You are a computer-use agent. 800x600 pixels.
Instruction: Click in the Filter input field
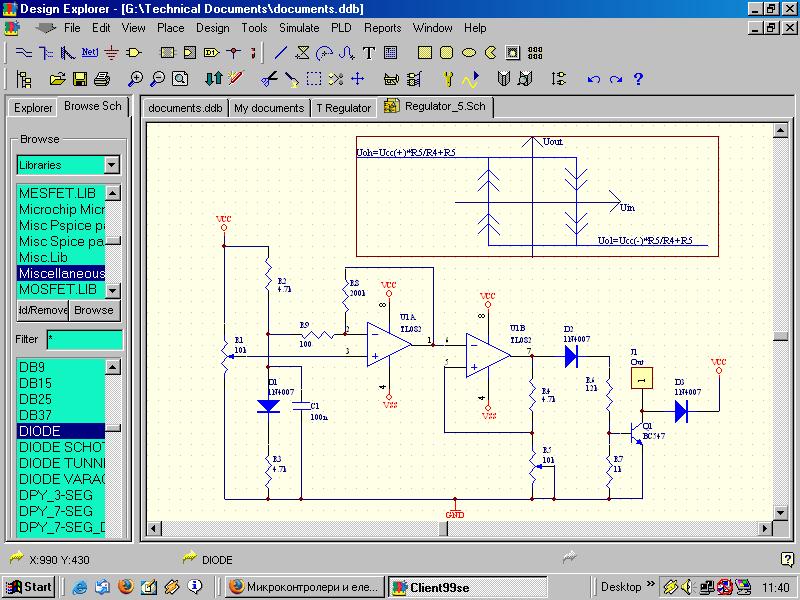click(85, 340)
